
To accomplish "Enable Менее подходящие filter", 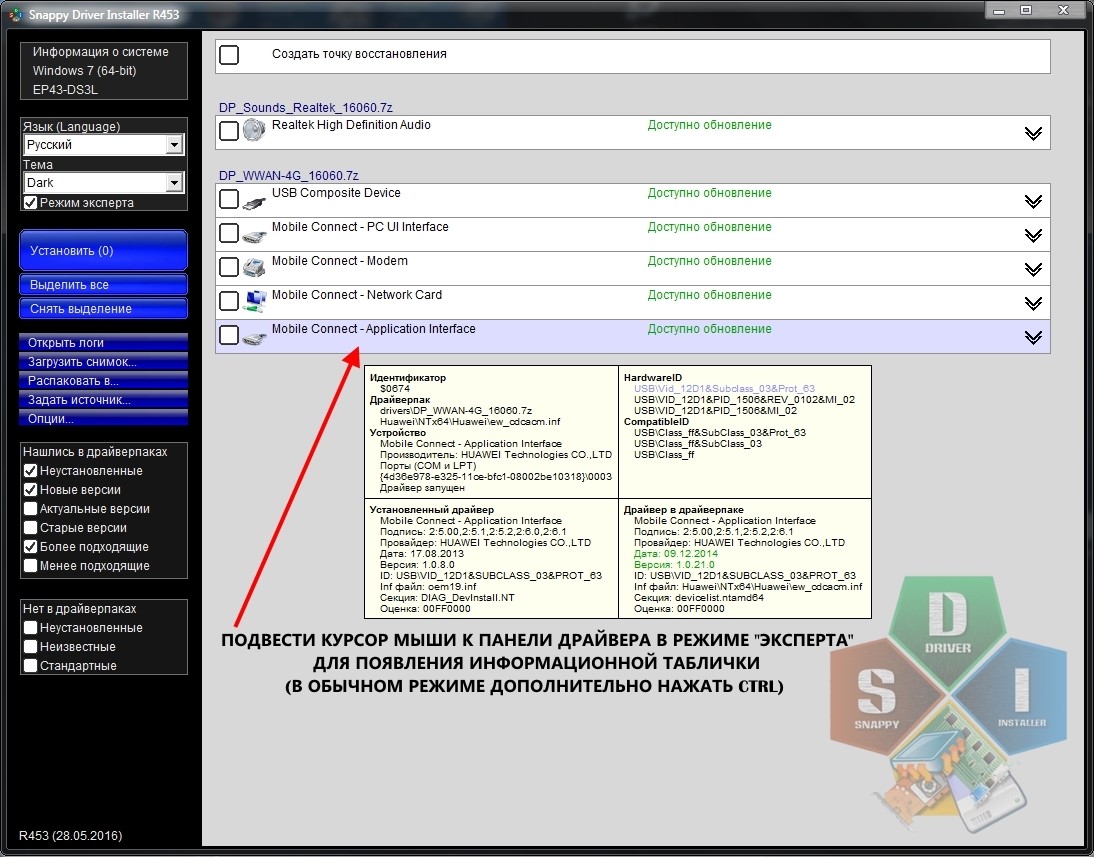I will point(30,565).
